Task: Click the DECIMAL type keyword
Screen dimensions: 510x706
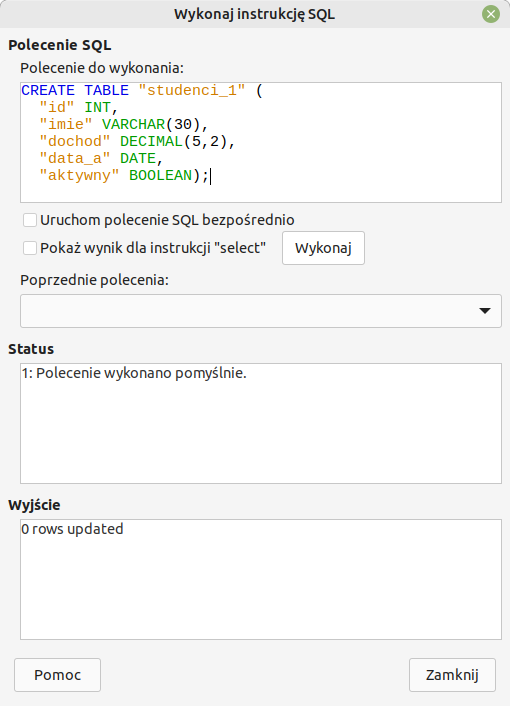Action: point(151,142)
